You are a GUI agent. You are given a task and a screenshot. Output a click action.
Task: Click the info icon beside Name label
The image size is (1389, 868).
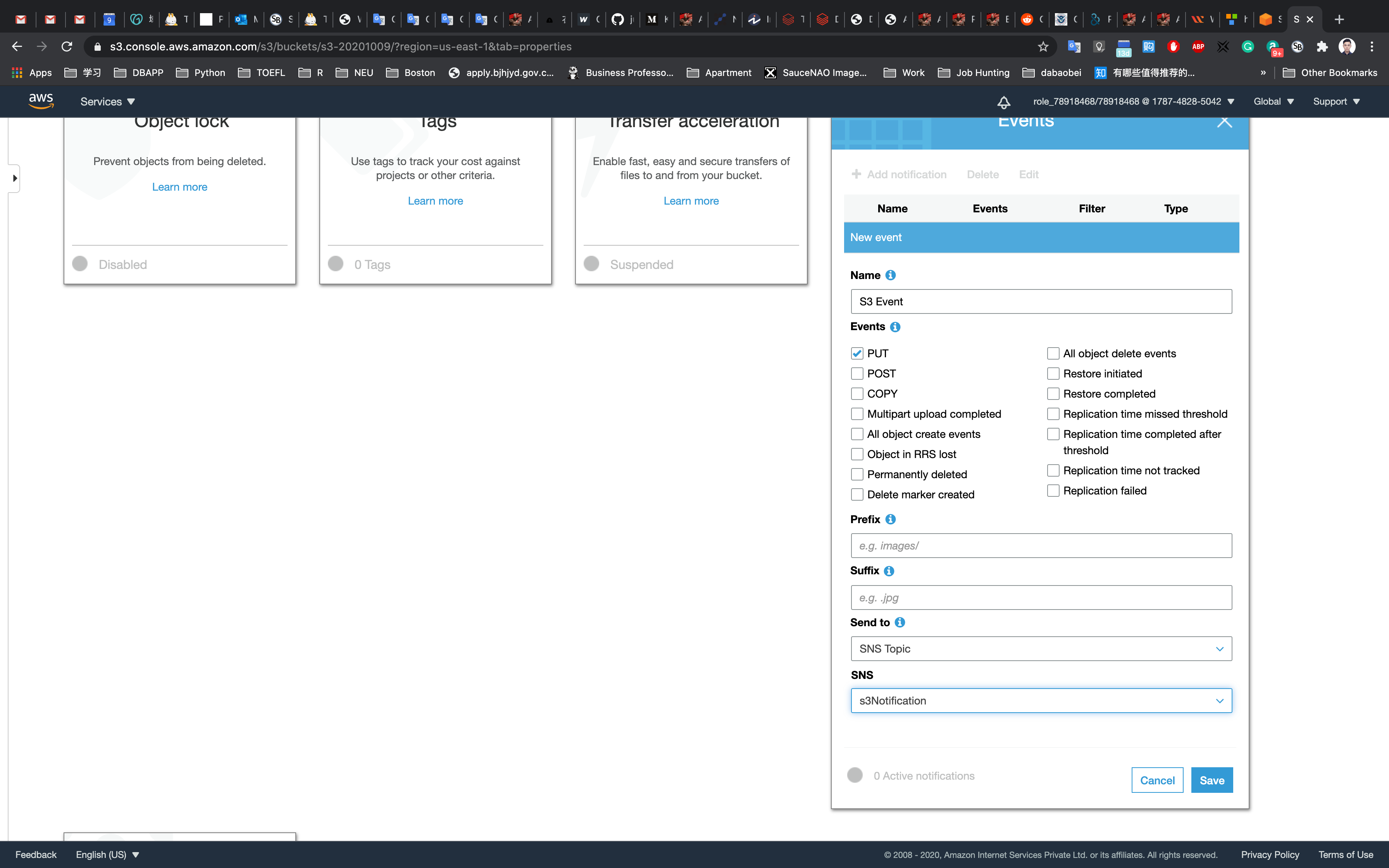point(890,275)
